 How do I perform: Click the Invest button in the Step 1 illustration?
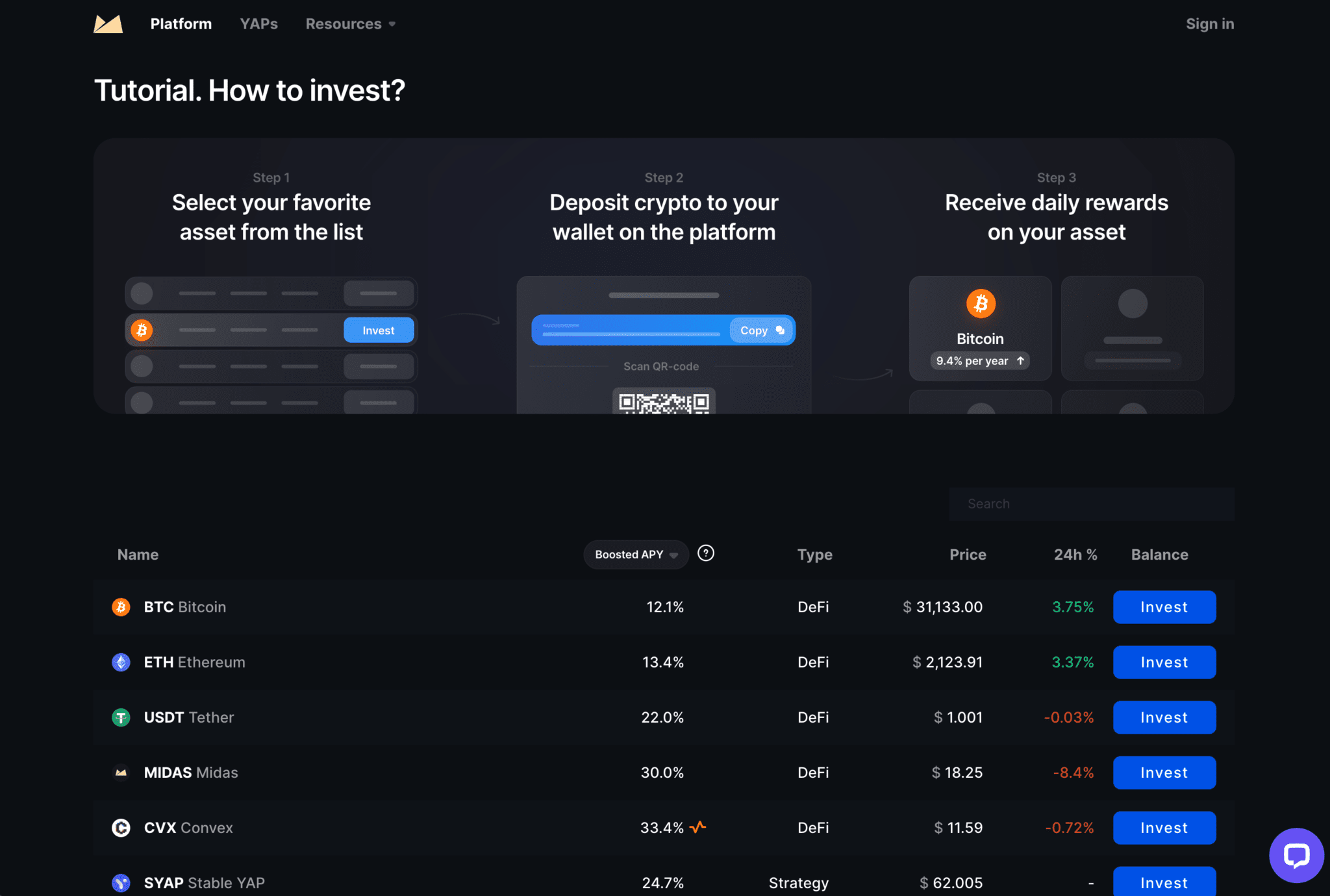[x=379, y=330]
